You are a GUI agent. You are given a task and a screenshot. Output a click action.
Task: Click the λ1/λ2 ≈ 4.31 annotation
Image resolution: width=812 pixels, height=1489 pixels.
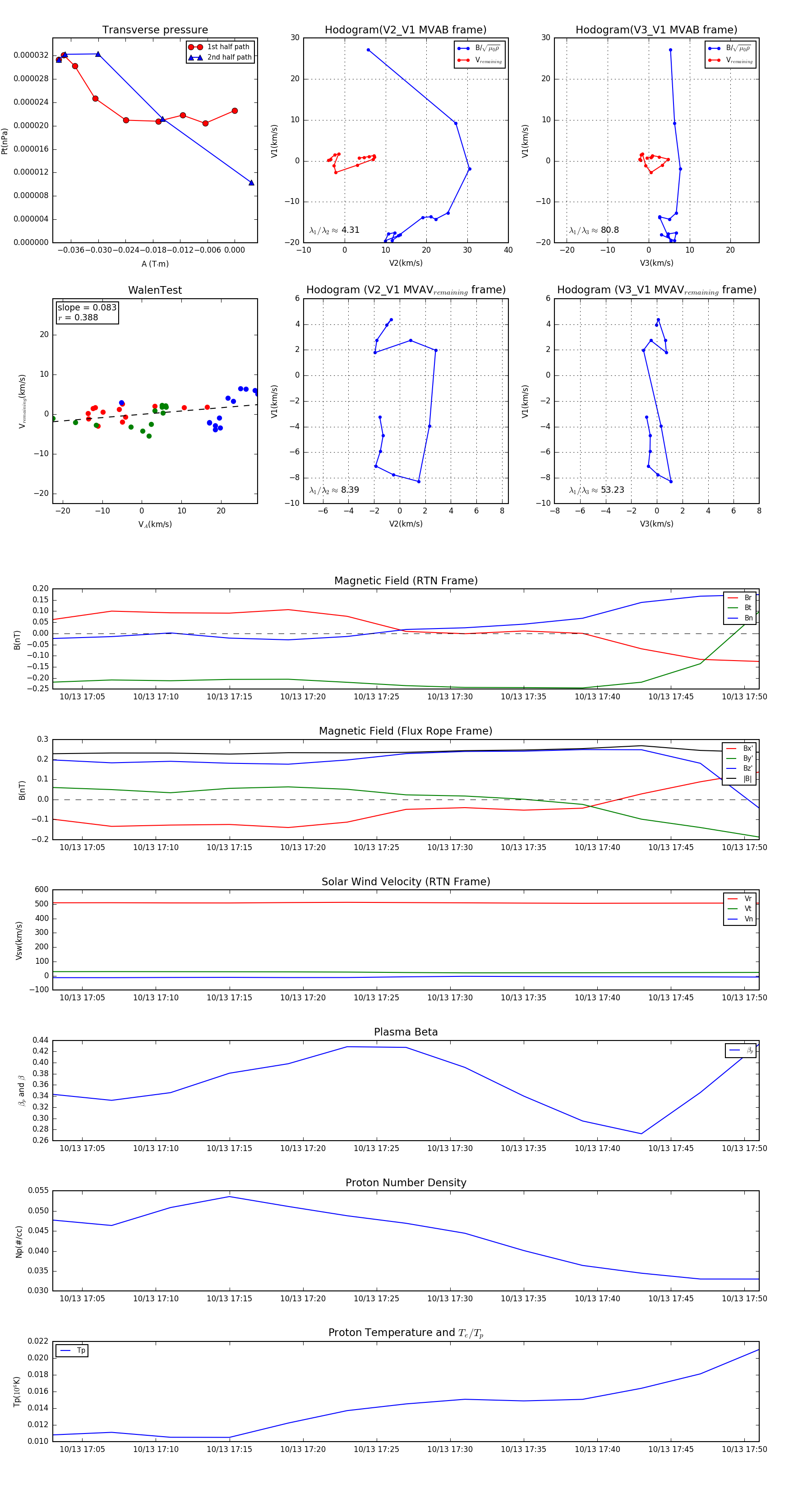pyautogui.click(x=334, y=230)
